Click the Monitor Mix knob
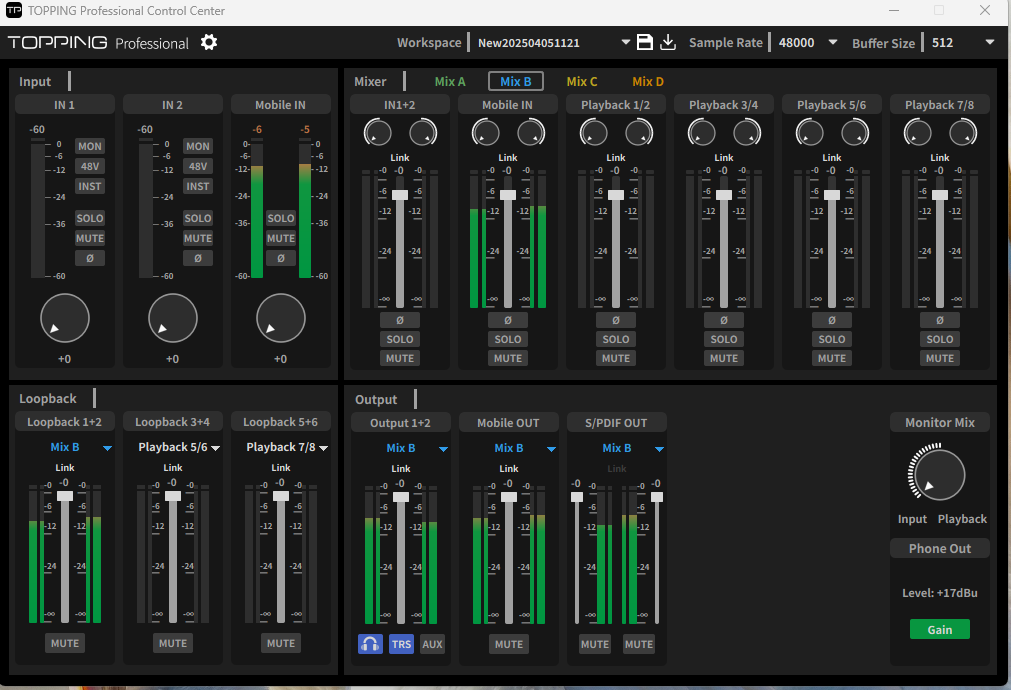Screen dimensions: 1011x690 click(x=939, y=474)
